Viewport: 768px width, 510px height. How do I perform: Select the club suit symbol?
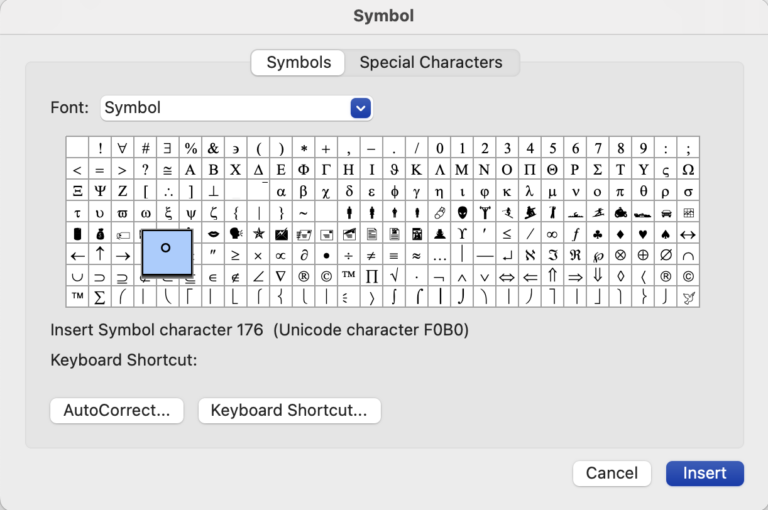[598, 234]
